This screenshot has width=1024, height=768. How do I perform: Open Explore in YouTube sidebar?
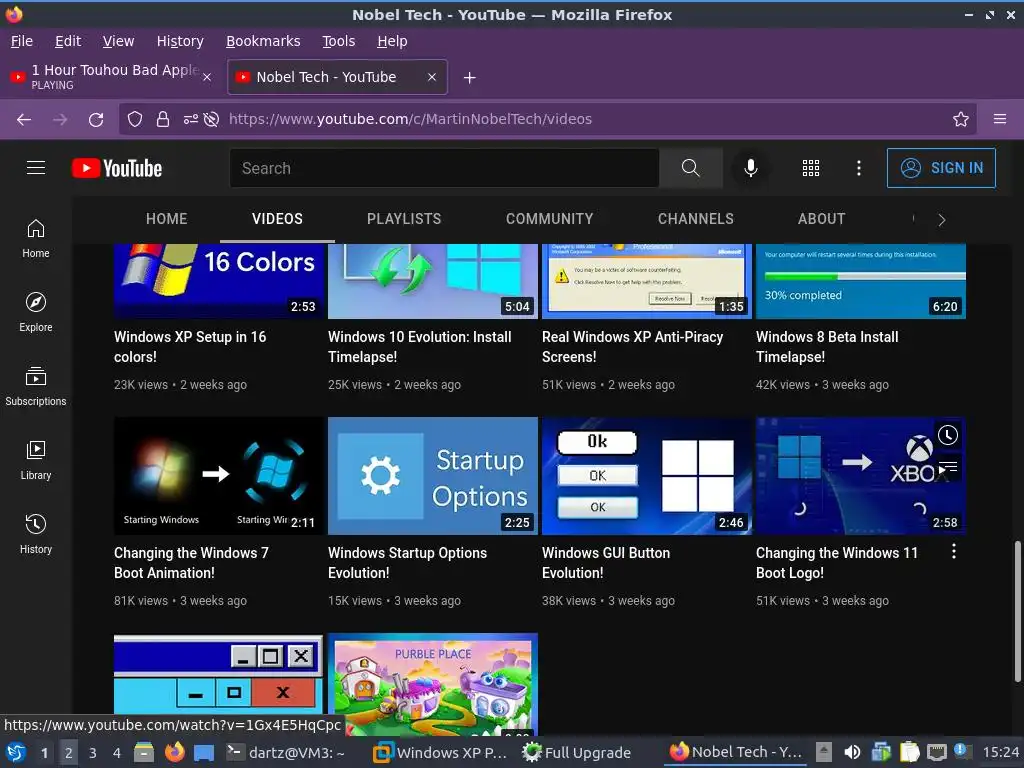click(36, 312)
